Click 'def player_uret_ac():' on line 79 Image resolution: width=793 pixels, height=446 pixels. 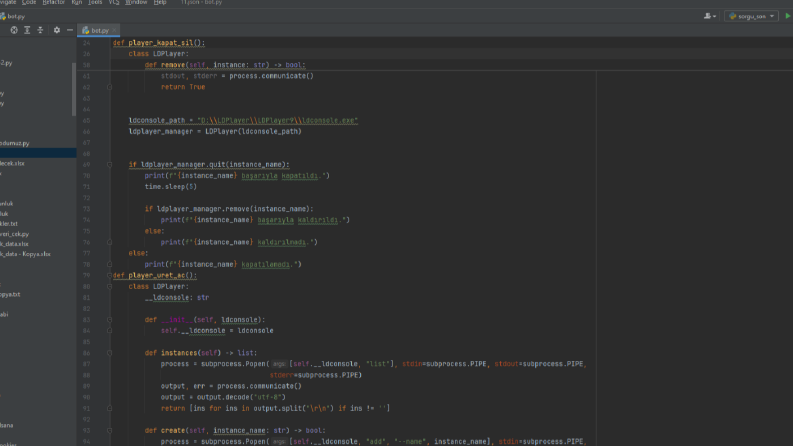click(x=155, y=276)
